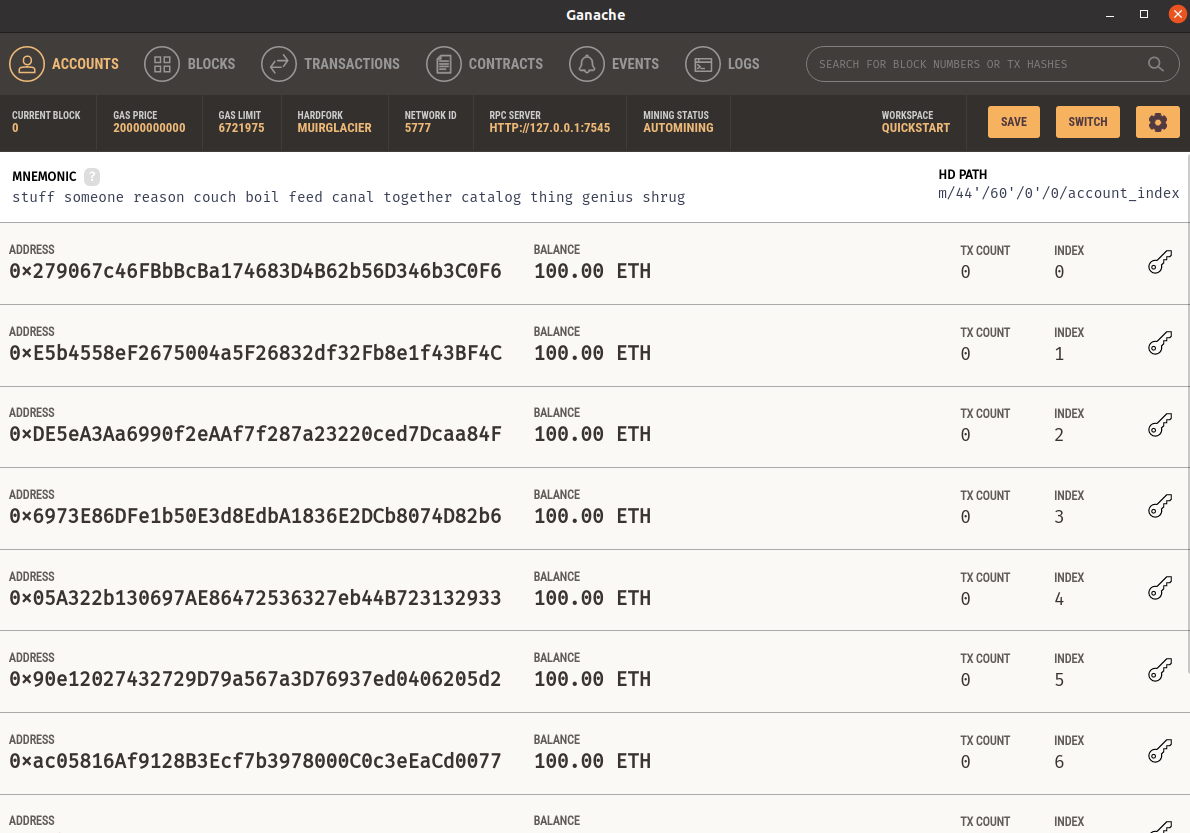The width and height of the screenshot is (1190, 833).
Task: Click the QUICKSTART workspace name
Action: click(915, 128)
